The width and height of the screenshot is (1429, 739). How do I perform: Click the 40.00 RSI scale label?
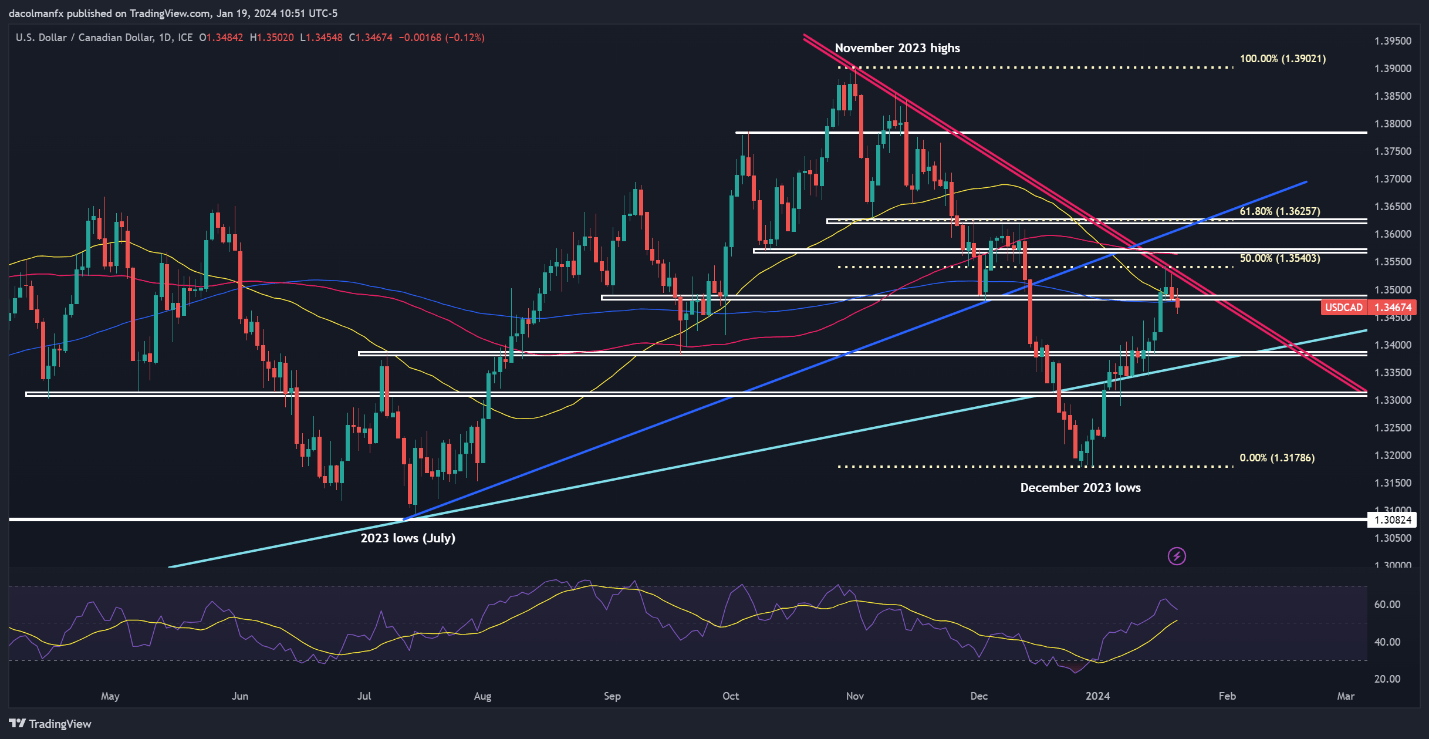[1386, 642]
